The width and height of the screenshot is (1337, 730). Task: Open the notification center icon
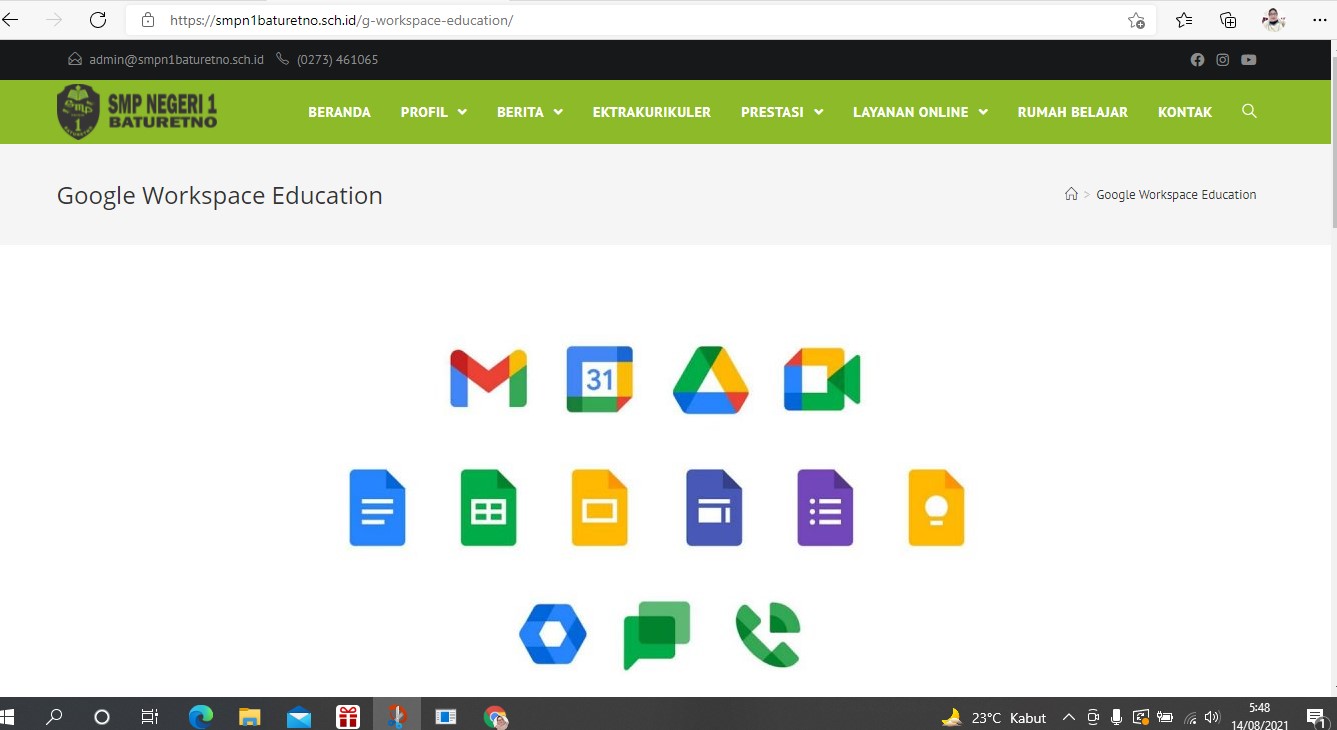click(x=1316, y=716)
